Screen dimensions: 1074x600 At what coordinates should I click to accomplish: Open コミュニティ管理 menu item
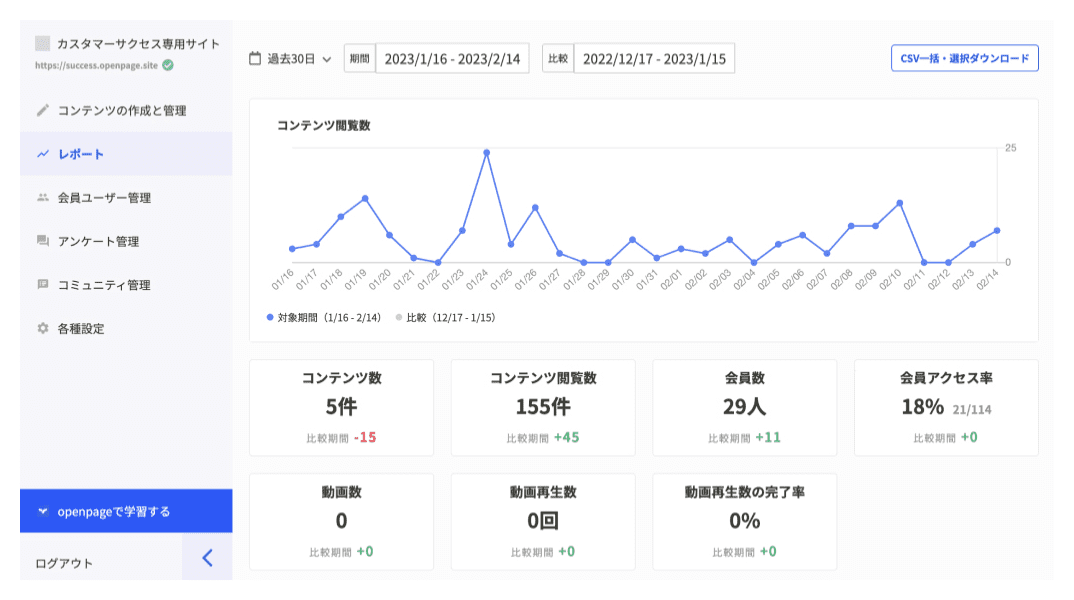[126, 284]
